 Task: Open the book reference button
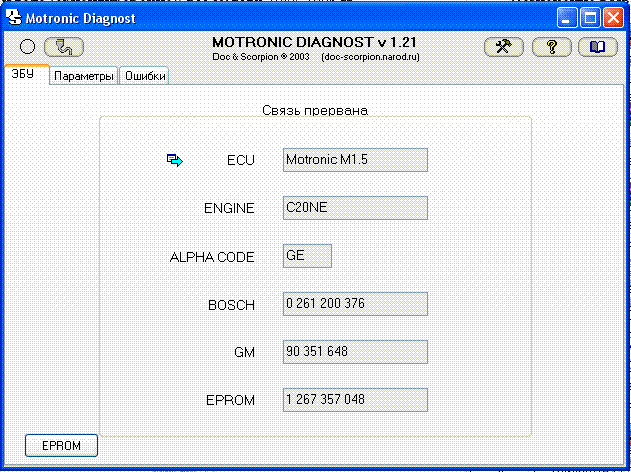pyautogui.click(x=597, y=47)
